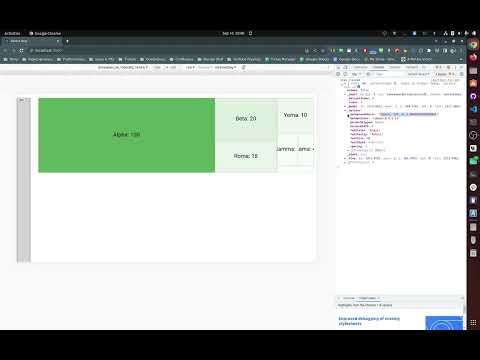Close the bottom drawer panel
480x360 pixels.
tap(462, 298)
